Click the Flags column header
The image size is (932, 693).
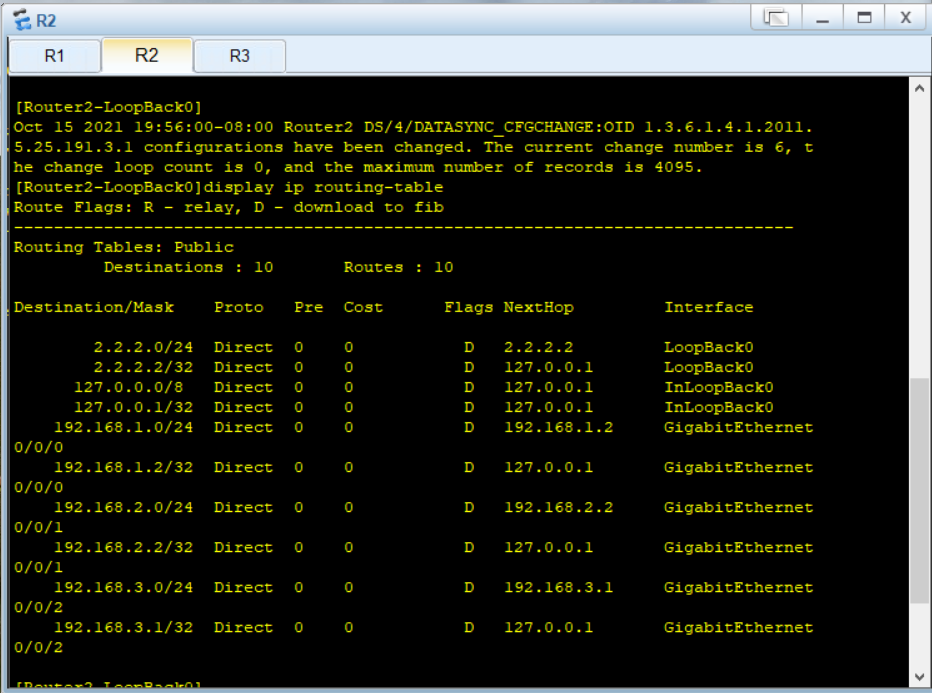pos(468,307)
